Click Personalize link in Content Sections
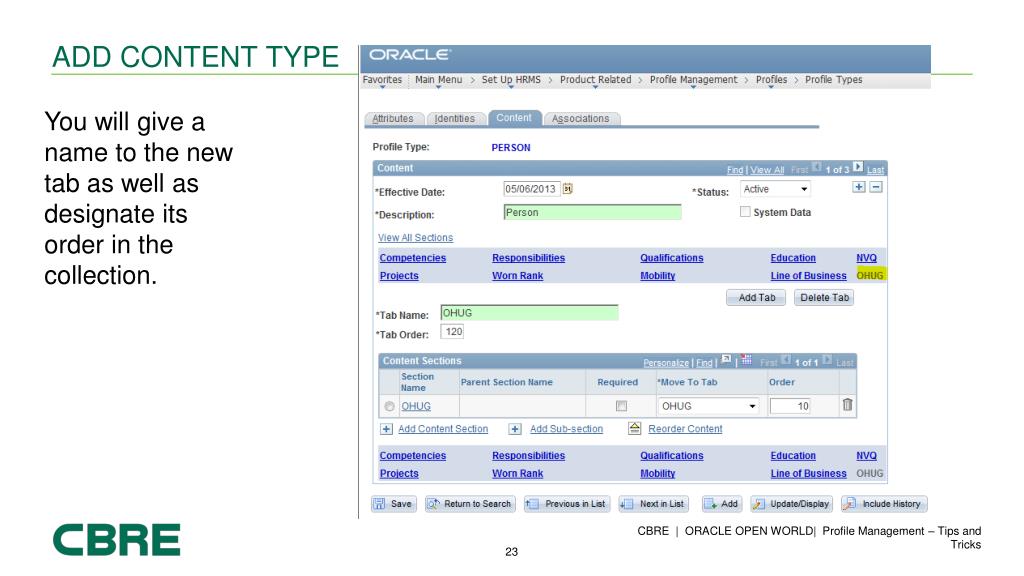Viewport: 1024px width, 576px height. [665, 362]
